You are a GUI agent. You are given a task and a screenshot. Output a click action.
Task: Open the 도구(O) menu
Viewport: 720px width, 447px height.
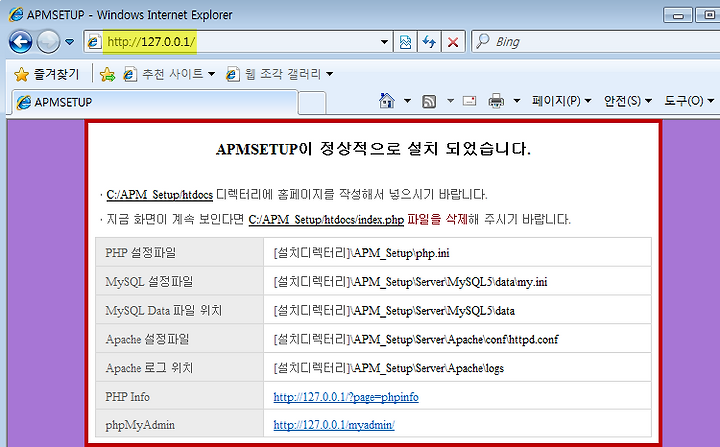click(689, 101)
